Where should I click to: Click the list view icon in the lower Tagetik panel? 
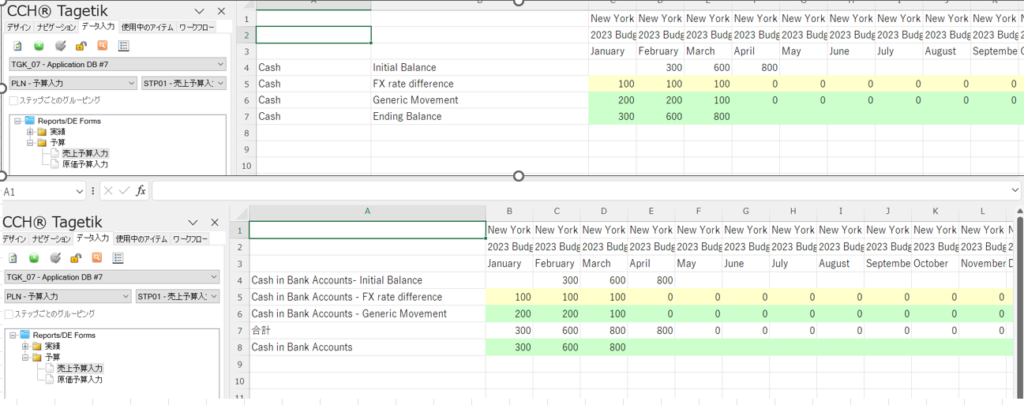[123, 259]
